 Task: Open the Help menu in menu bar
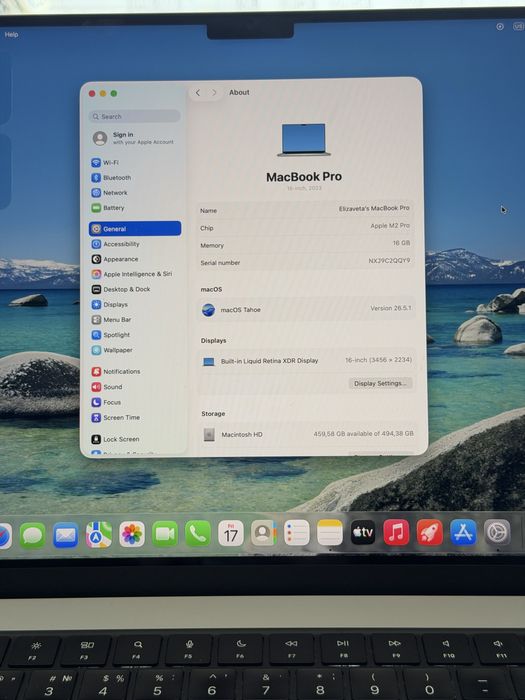(11, 34)
